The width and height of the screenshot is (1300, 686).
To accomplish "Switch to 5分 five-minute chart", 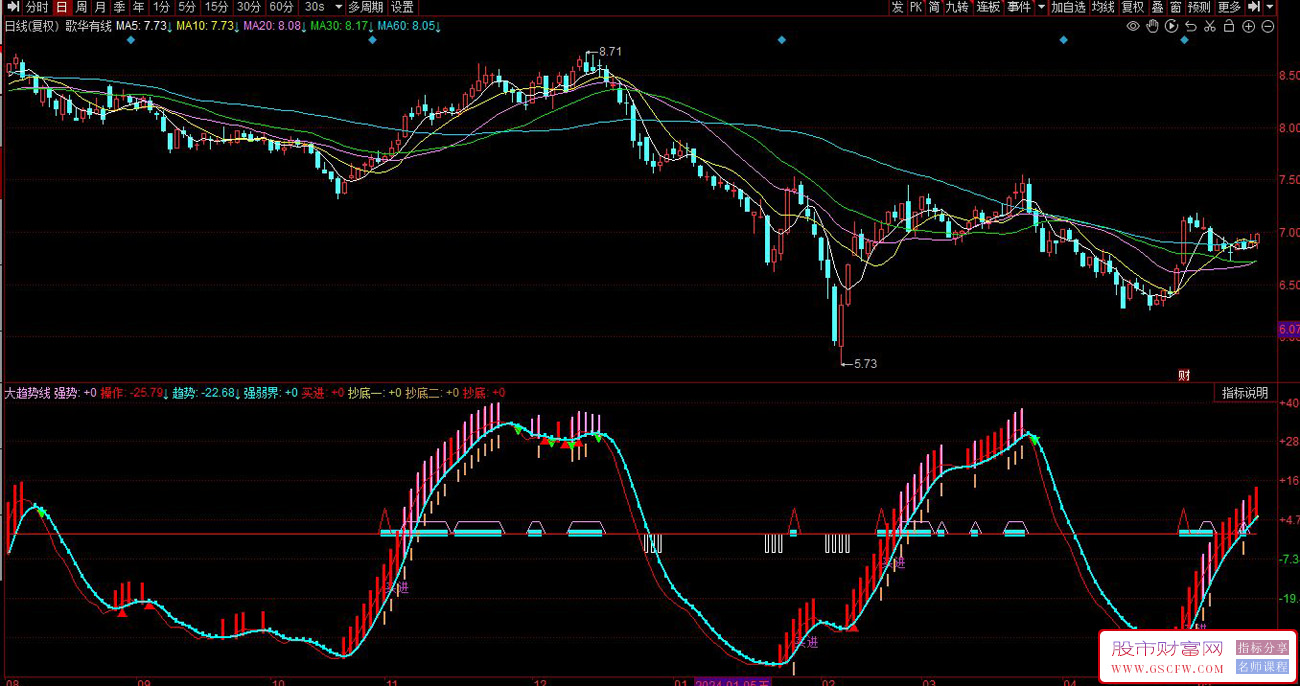I will click(187, 7).
